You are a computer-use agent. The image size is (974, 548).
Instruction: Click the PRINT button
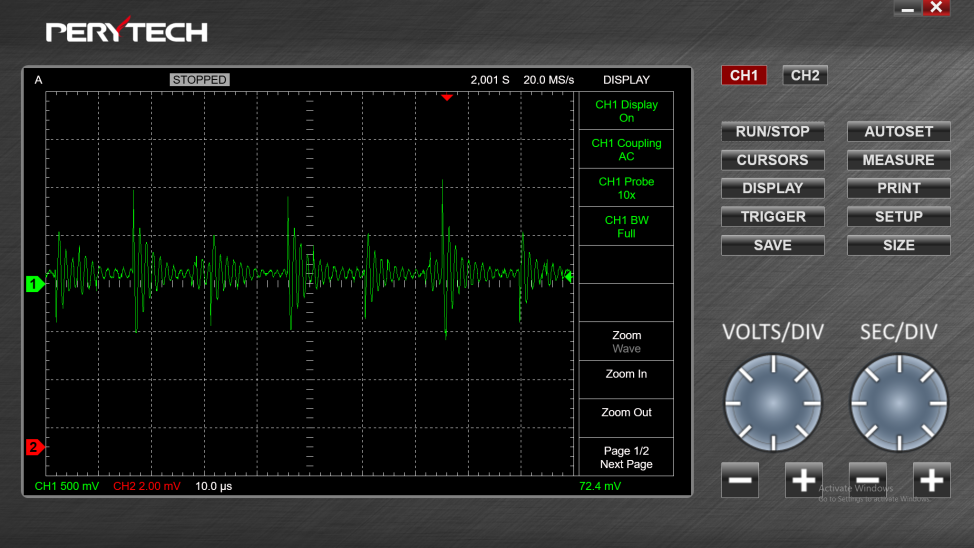coord(898,188)
